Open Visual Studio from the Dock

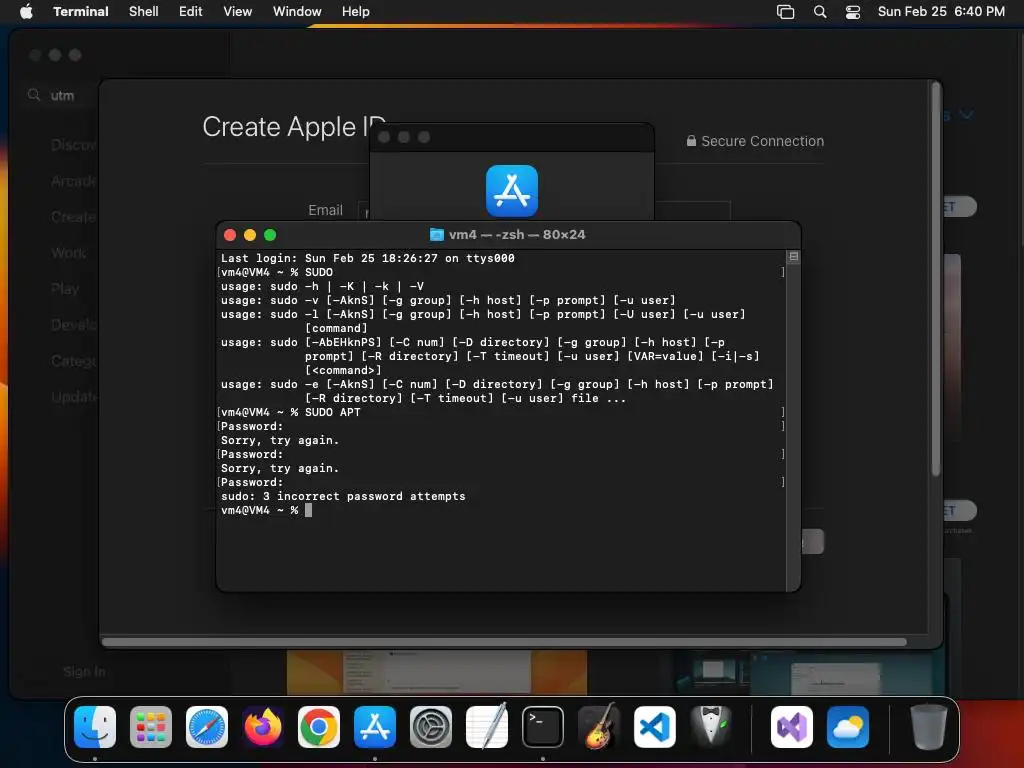tap(792, 727)
